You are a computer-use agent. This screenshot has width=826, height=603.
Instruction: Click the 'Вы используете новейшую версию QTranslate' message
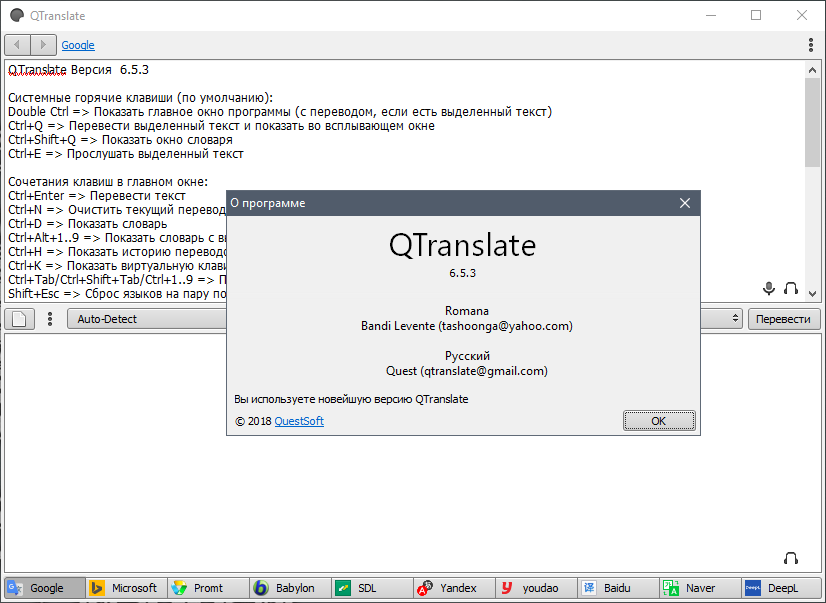click(351, 399)
